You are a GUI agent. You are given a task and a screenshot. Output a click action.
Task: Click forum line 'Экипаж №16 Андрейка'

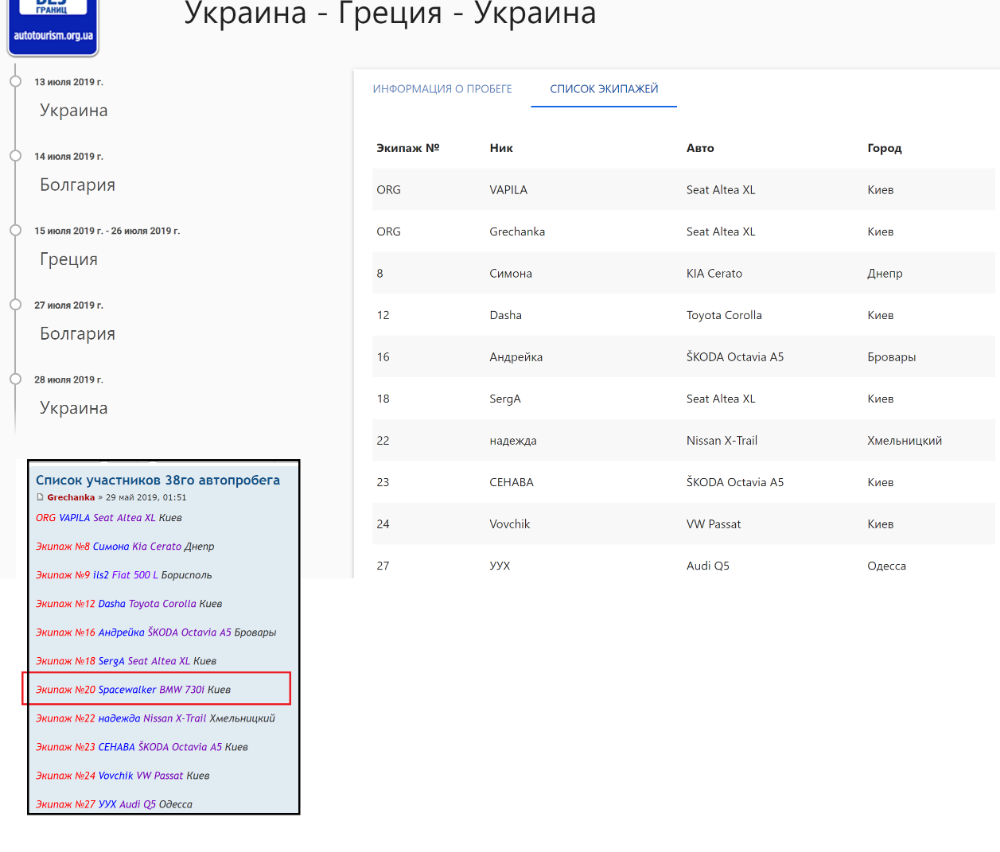pyautogui.click(x=156, y=633)
